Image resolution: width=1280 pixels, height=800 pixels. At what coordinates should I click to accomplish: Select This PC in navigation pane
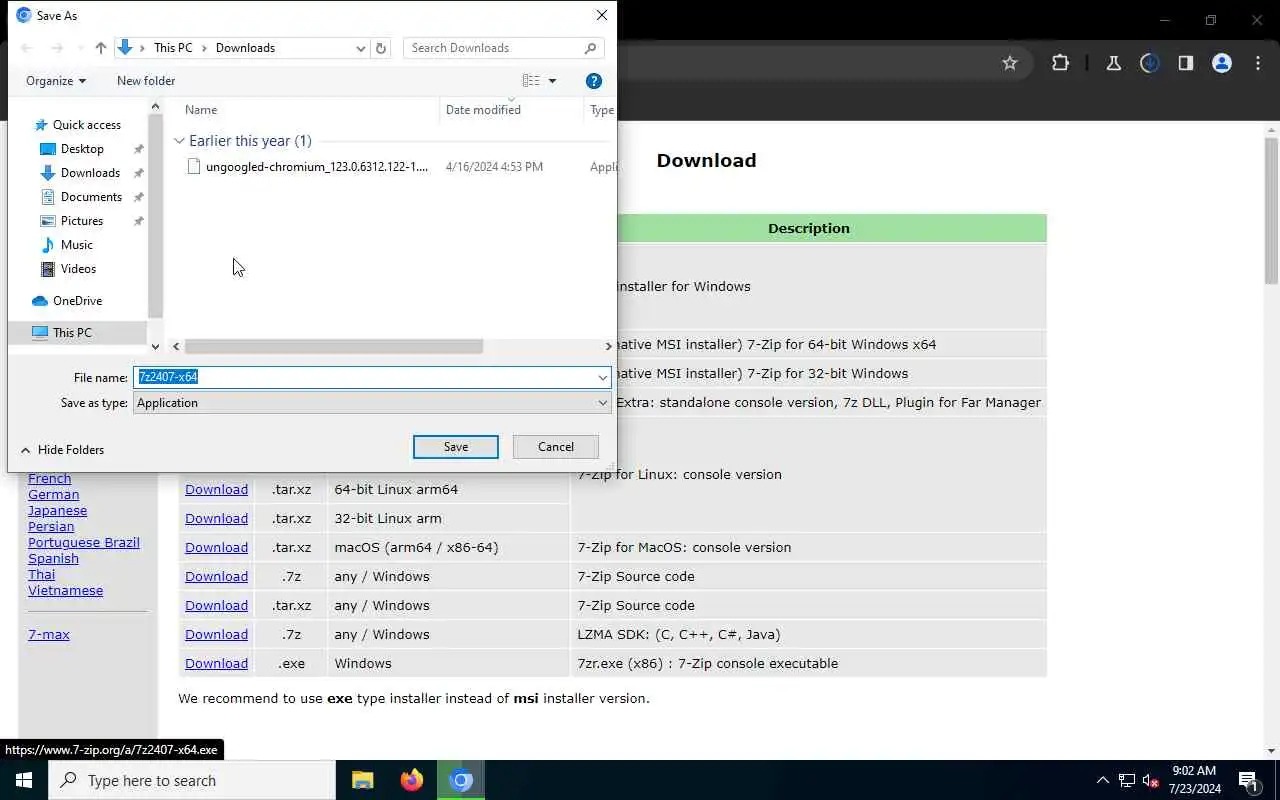click(x=72, y=333)
